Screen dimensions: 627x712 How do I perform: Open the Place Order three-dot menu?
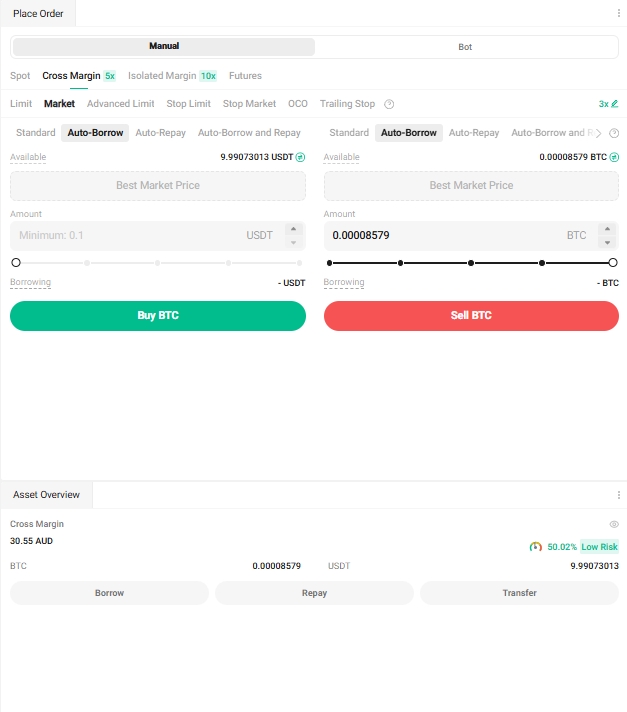click(618, 13)
